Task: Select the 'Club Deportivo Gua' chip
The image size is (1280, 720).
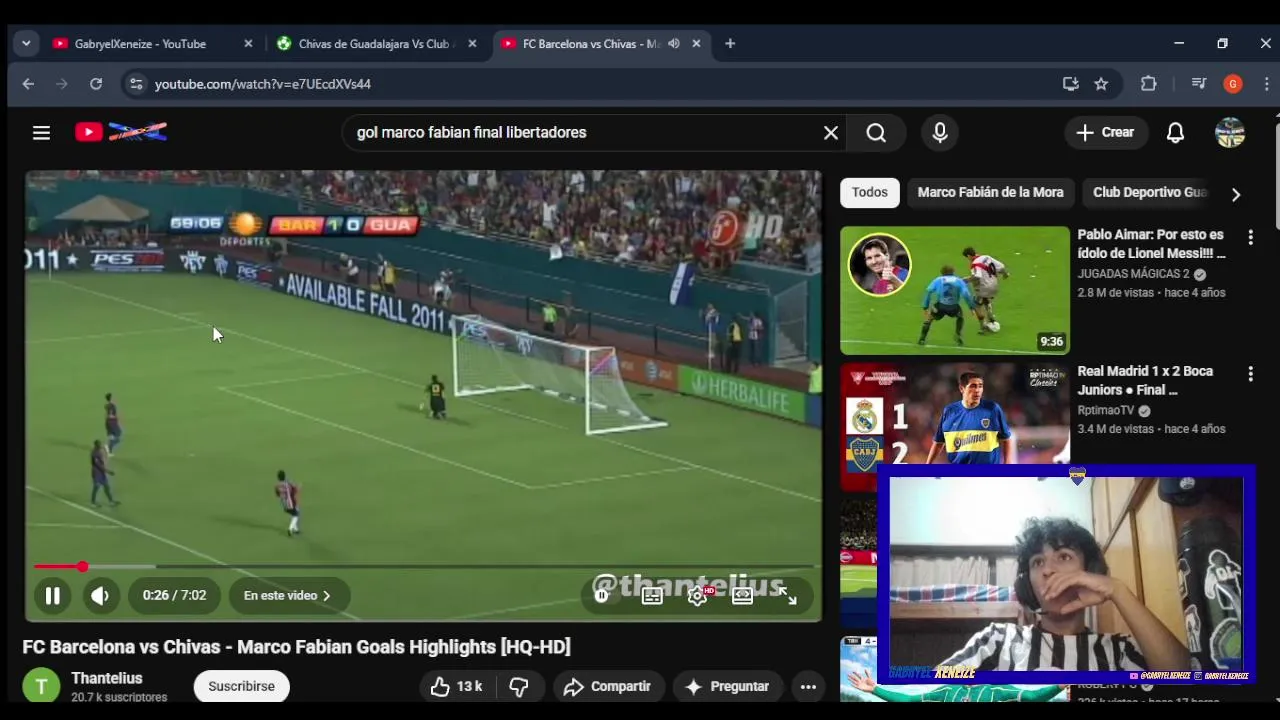Action: coord(1150,192)
